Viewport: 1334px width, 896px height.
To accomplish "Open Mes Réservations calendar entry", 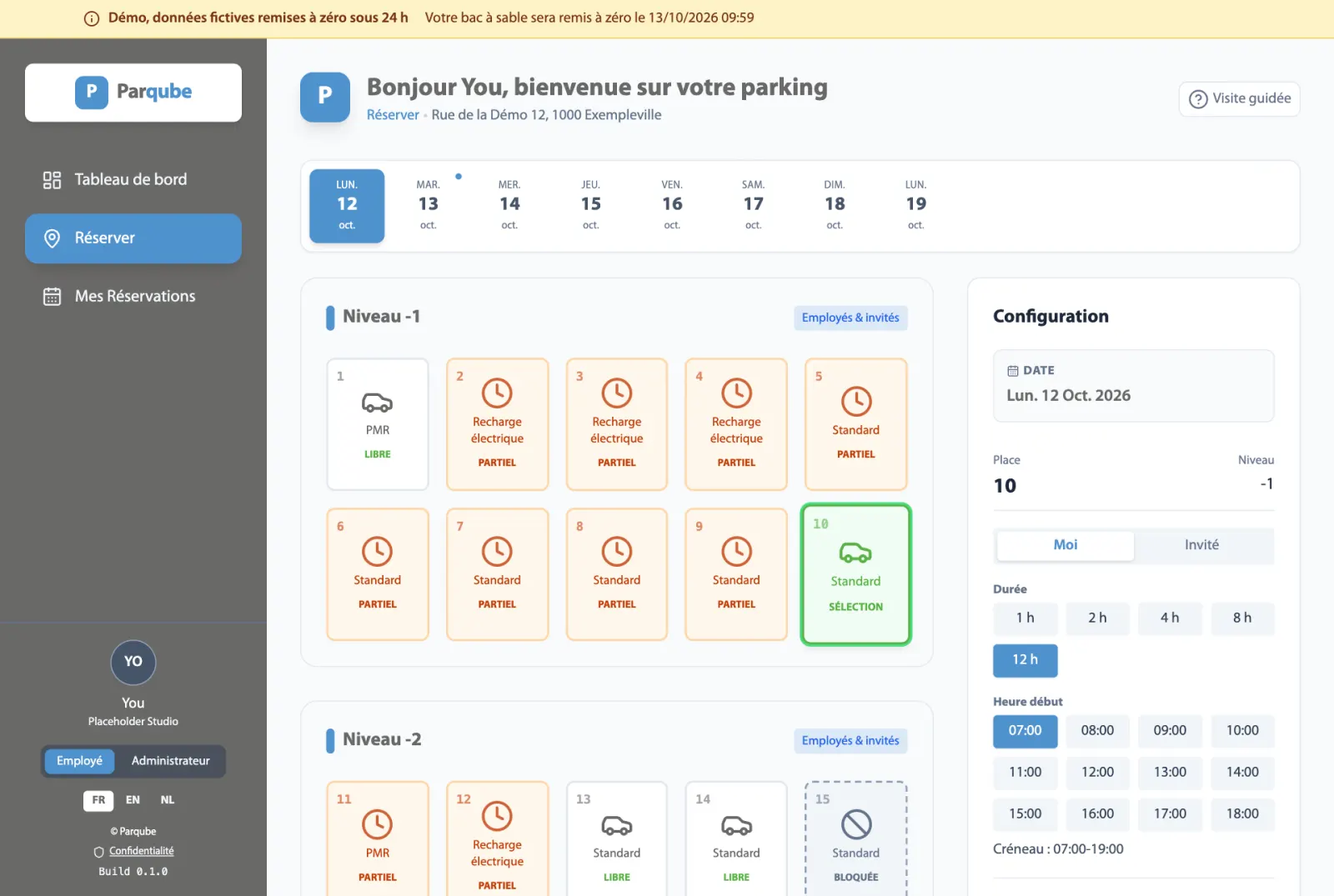I will [133, 296].
